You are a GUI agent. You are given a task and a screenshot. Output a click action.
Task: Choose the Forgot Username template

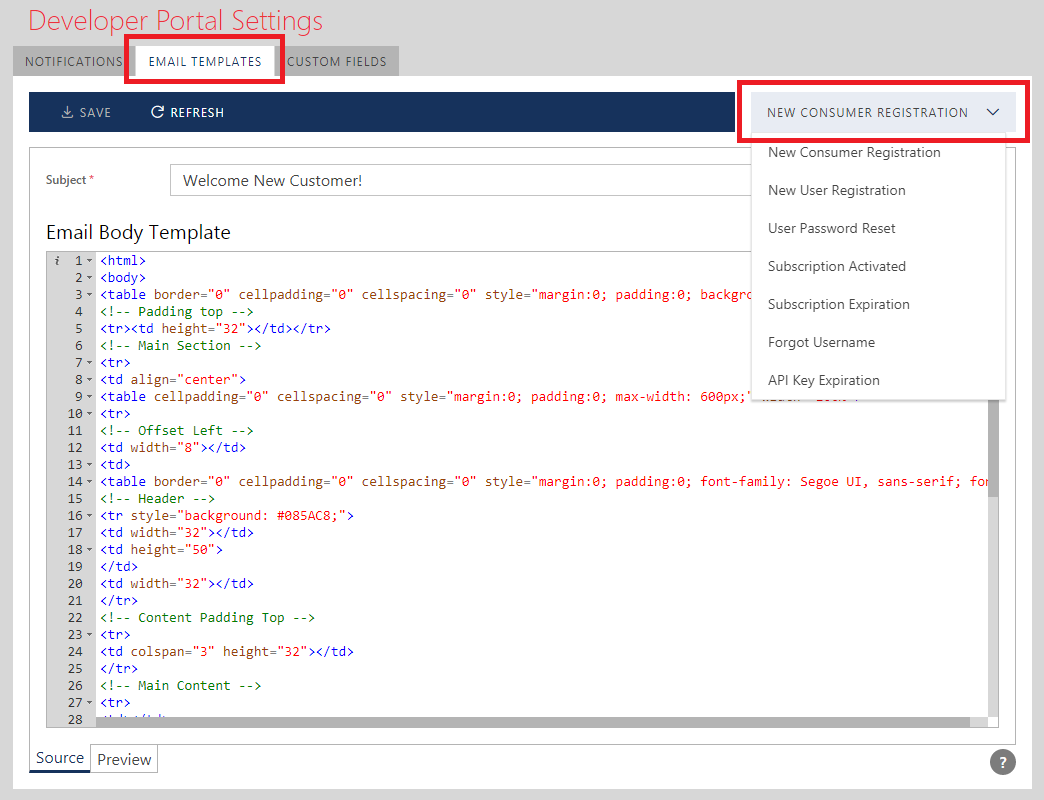tap(821, 342)
